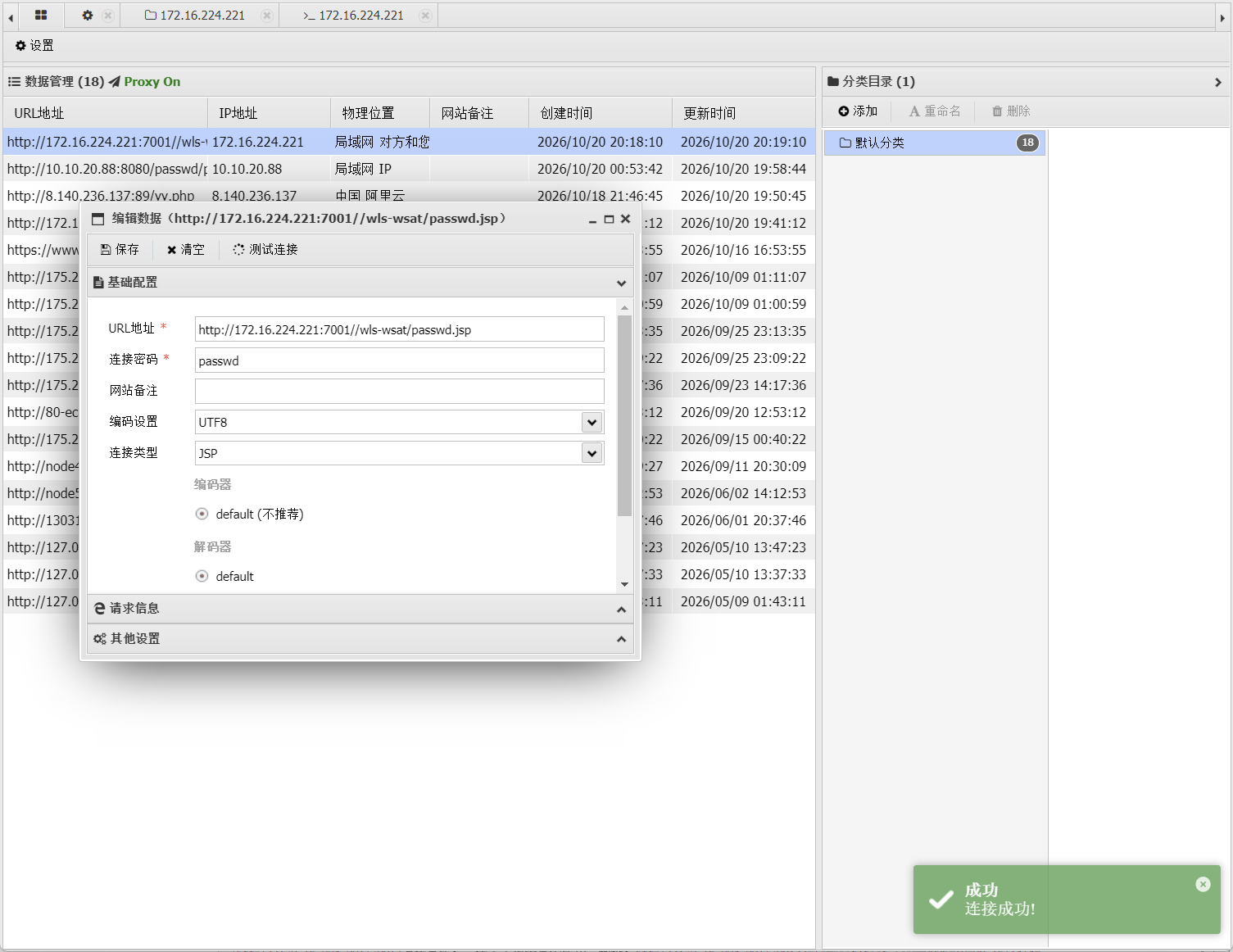Click the edit dialog vertical scrollbar
Viewport: 1233px width, 952px height.
[x=624, y=416]
